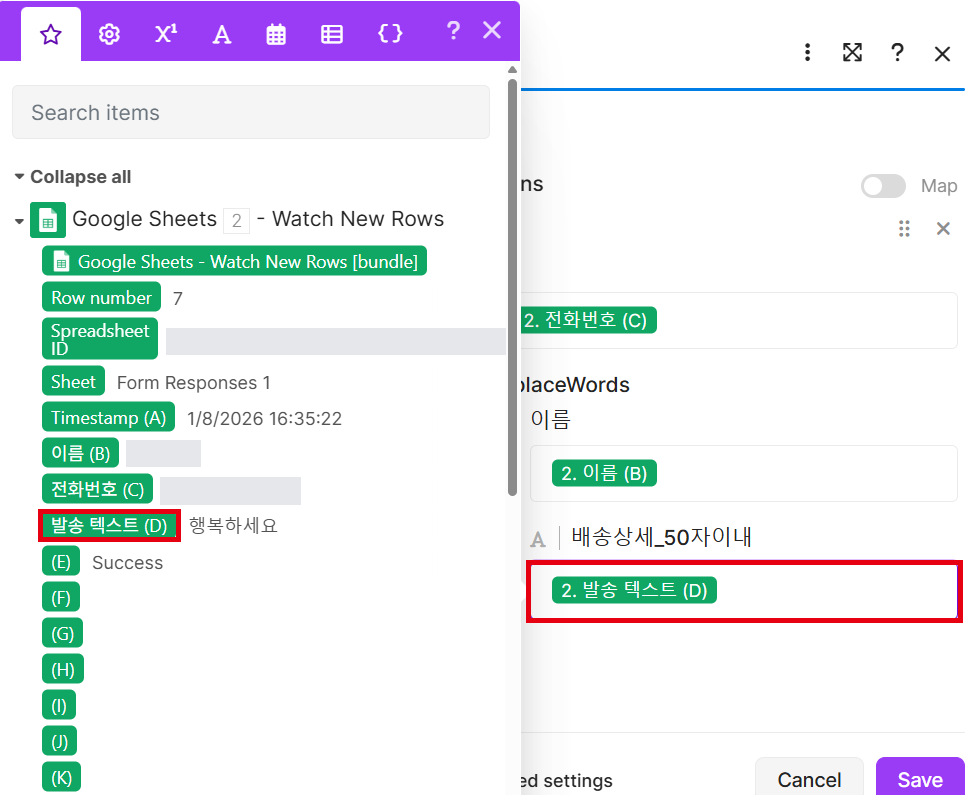Click the Google Sheets module icon
Viewport: 978px width, 795px height.
[48, 220]
